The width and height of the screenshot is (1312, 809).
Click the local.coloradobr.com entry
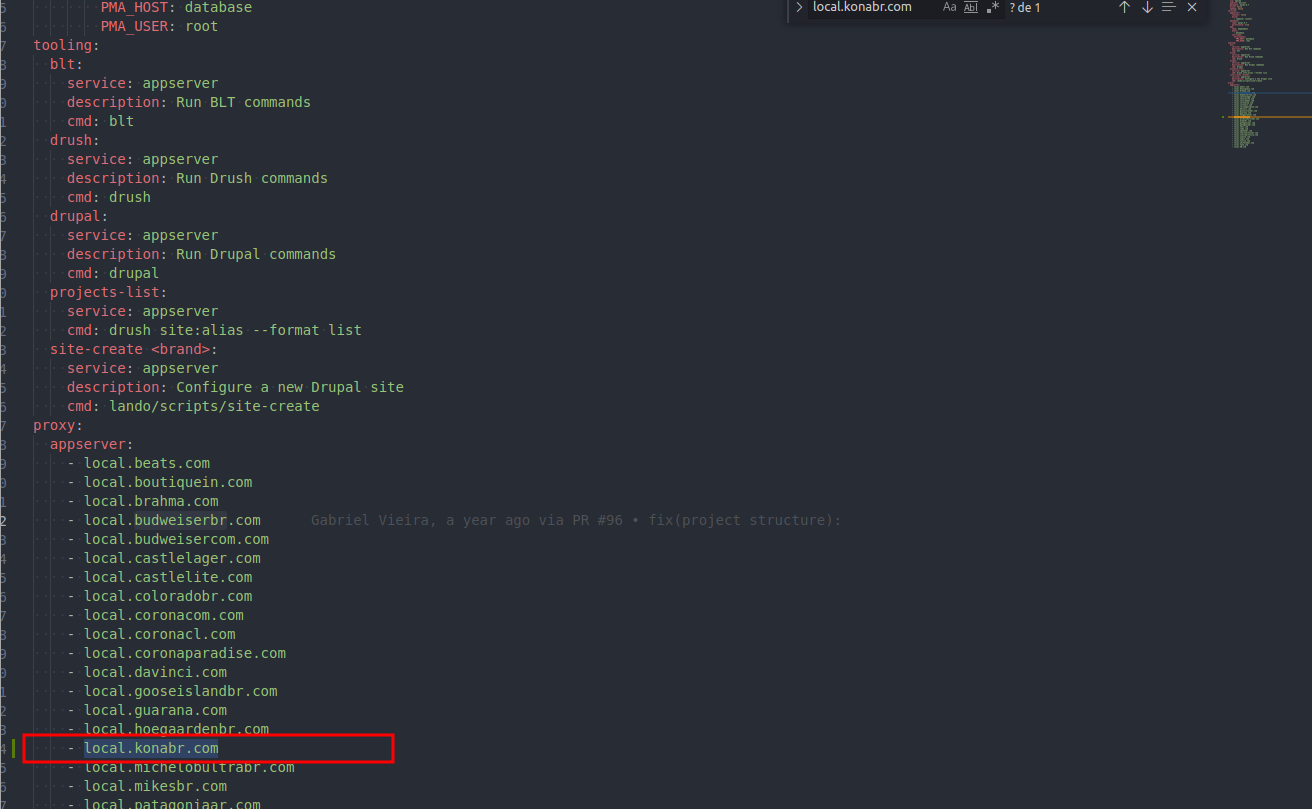pos(168,596)
